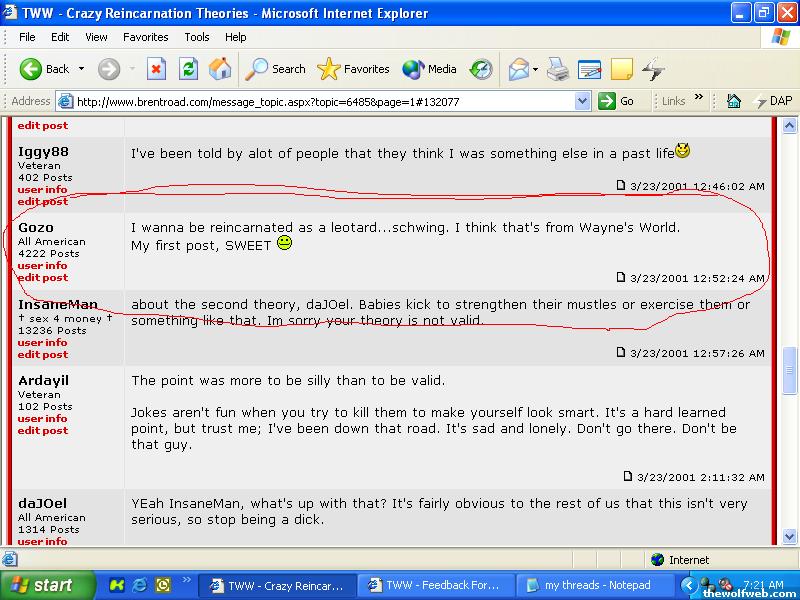Click the Print toolbar icon
Image resolution: width=800 pixels, height=600 pixels.
[558, 69]
